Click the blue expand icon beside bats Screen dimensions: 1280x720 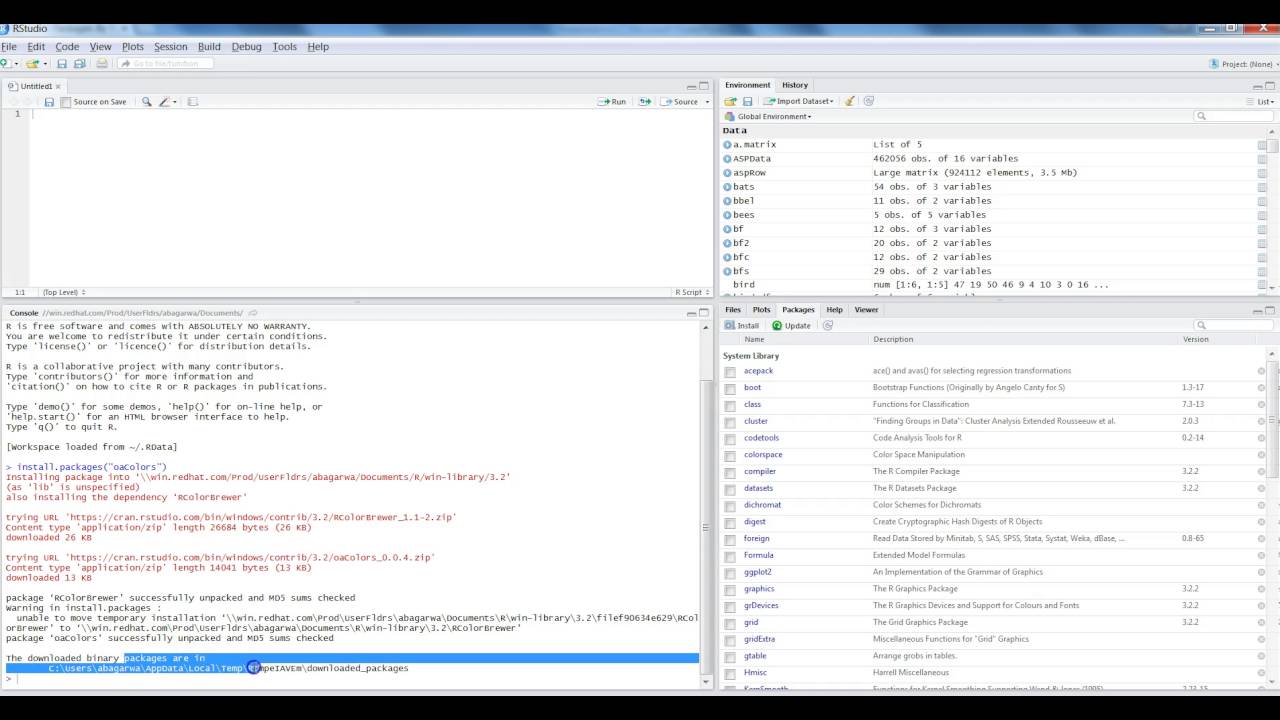point(727,187)
